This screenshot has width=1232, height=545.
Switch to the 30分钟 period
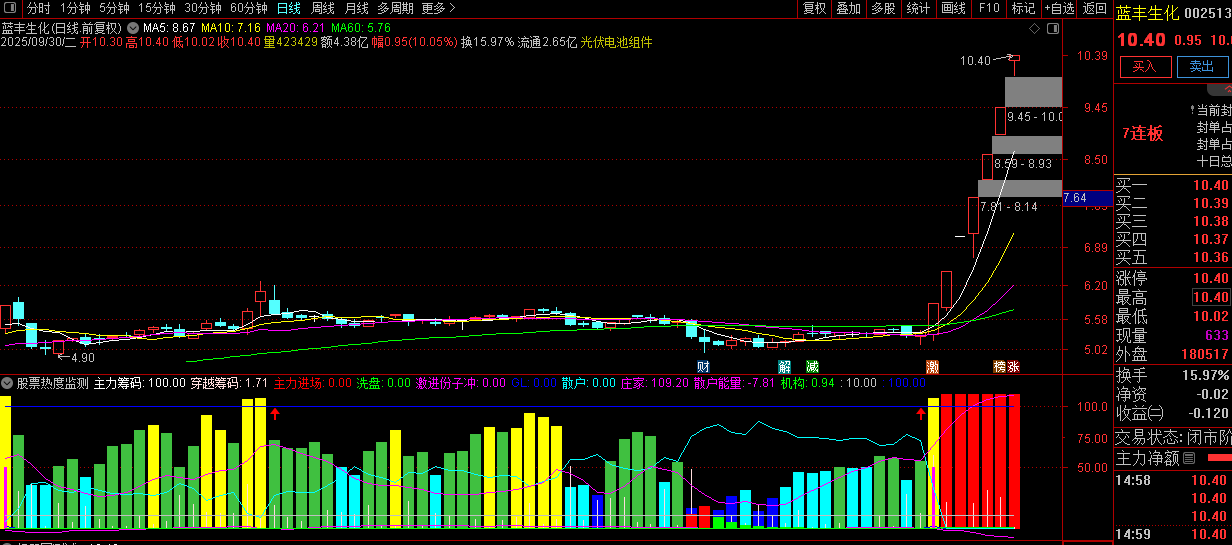tap(202, 8)
